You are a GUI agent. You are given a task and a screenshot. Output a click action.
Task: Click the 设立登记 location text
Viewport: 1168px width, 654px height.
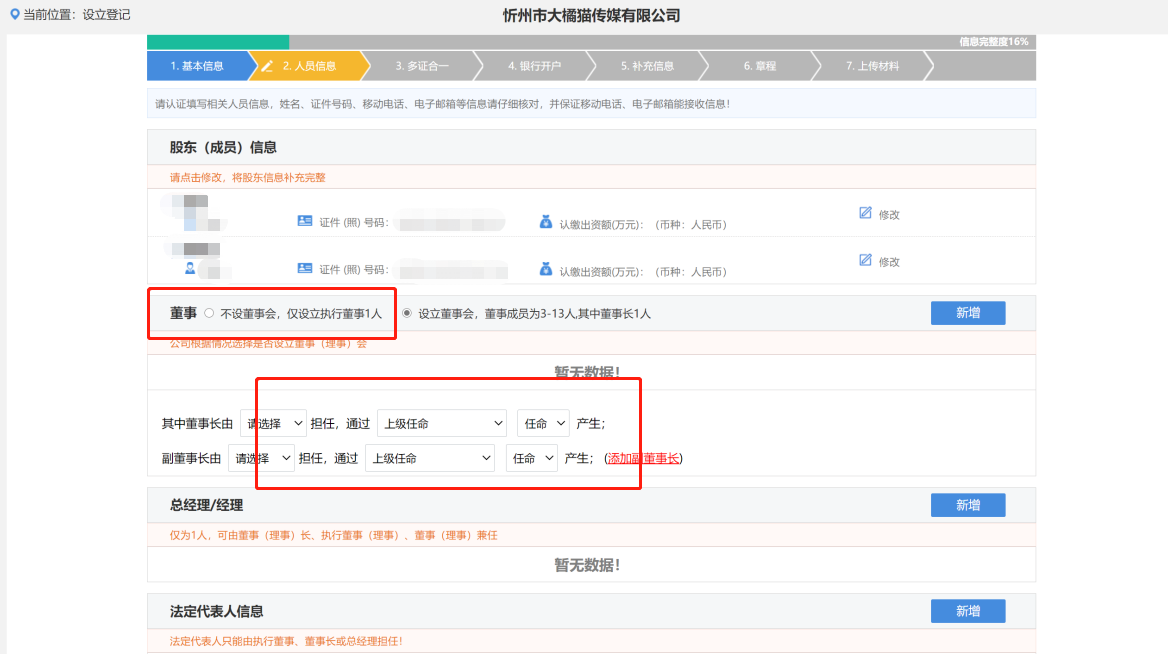107,14
